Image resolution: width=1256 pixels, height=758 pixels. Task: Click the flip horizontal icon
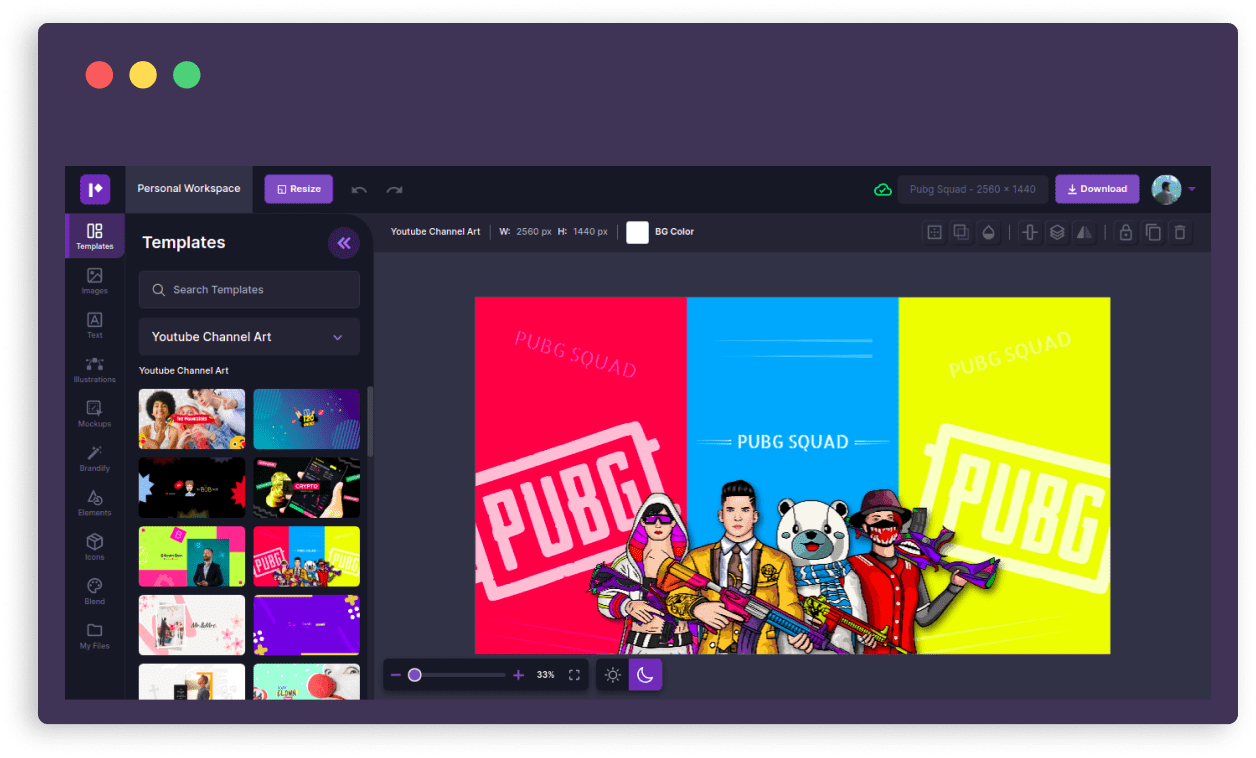pos(1083,232)
